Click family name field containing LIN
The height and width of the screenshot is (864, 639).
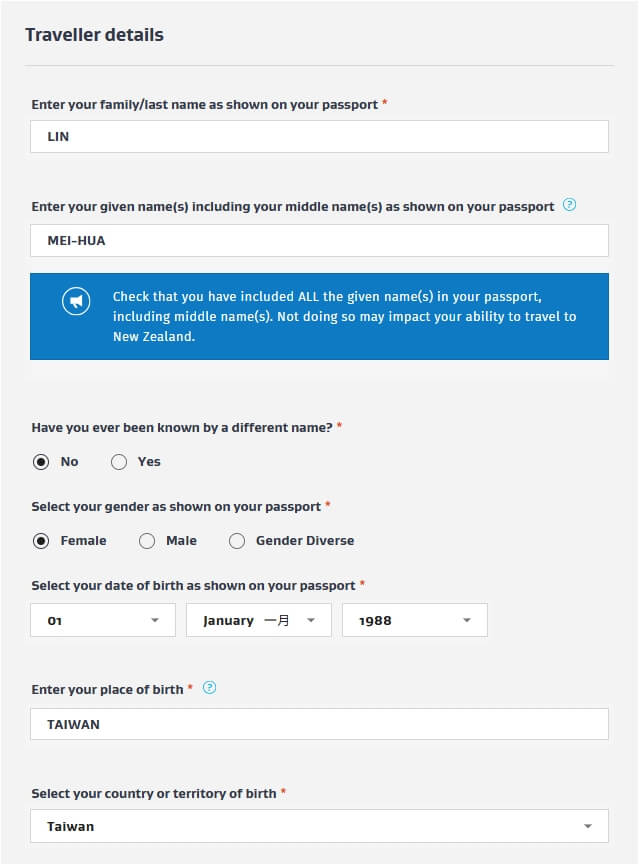click(319, 137)
